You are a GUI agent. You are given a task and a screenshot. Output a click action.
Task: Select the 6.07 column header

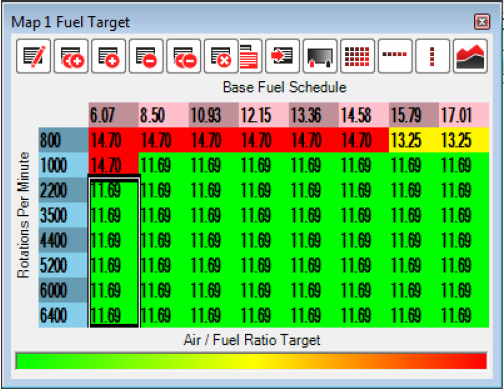114,115
